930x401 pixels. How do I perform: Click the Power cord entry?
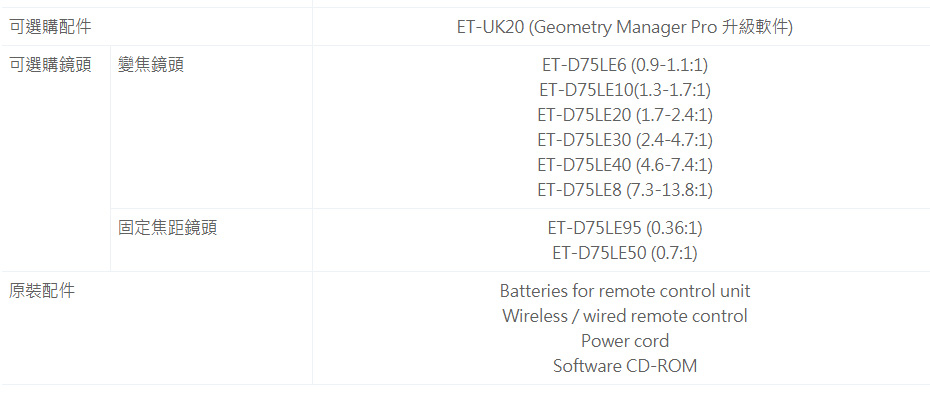click(x=625, y=341)
